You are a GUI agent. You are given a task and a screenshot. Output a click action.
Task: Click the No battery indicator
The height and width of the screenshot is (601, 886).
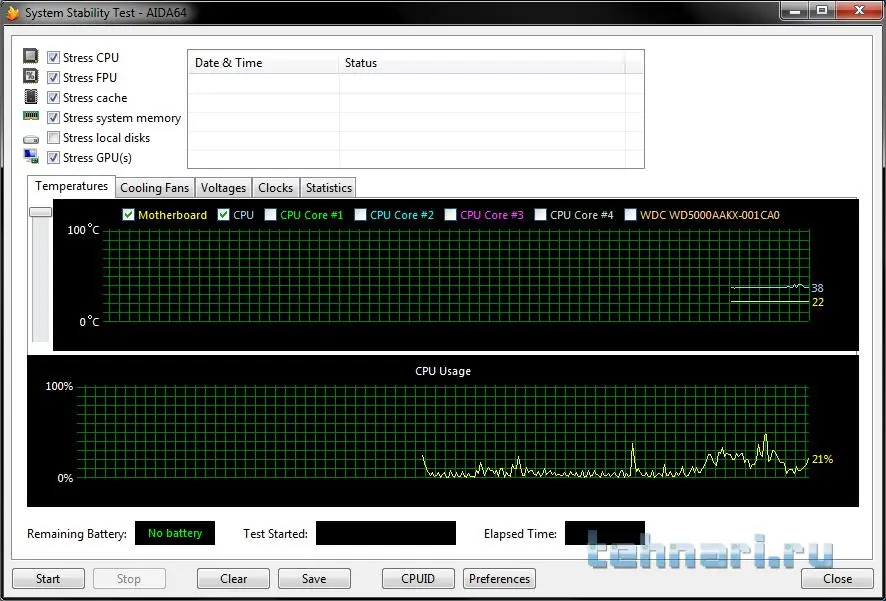coord(175,533)
